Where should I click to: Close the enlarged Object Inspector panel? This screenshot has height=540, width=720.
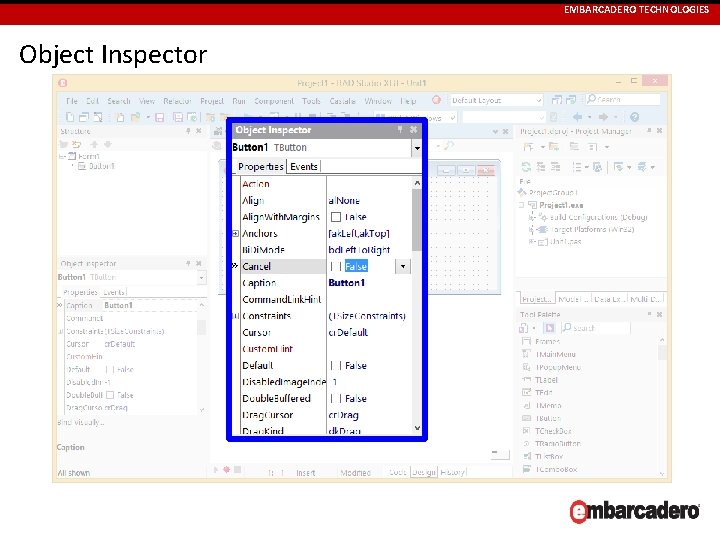[413, 130]
